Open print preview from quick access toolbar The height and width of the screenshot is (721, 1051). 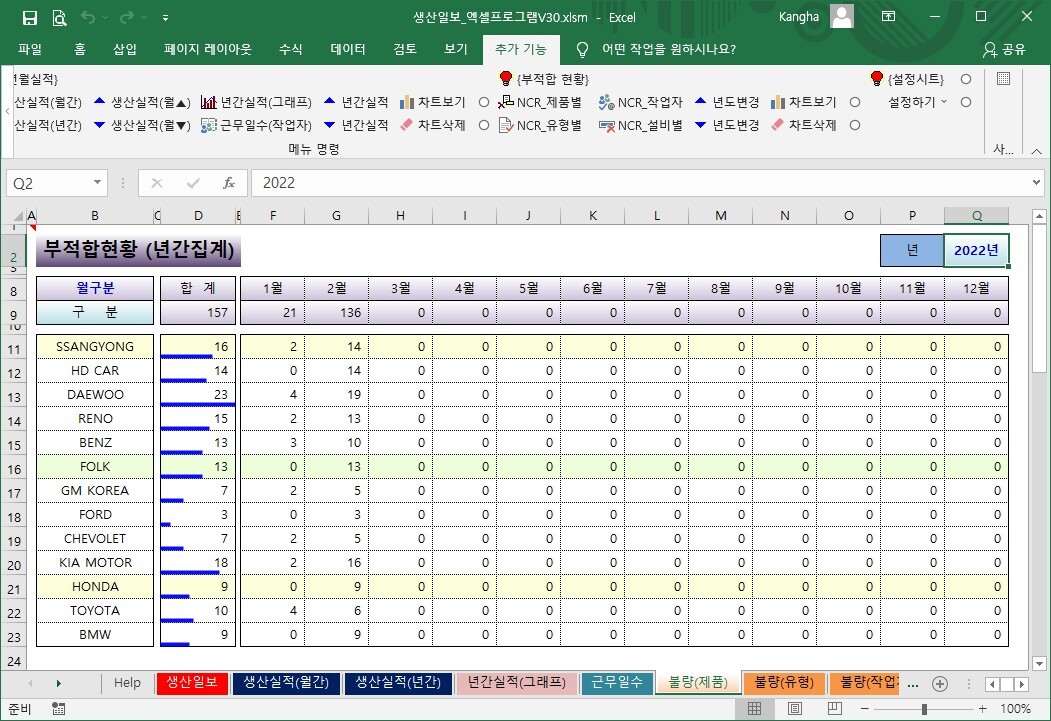click(59, 18)
